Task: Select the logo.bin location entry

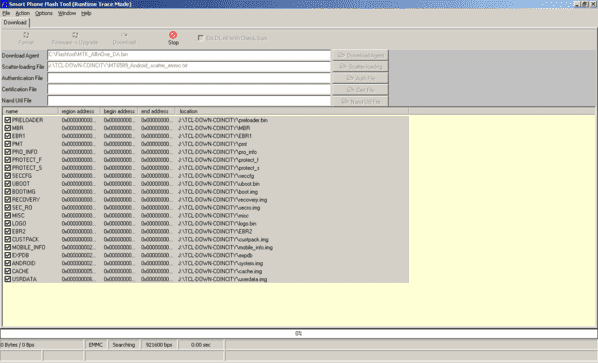Action: (x=217, y=223)
